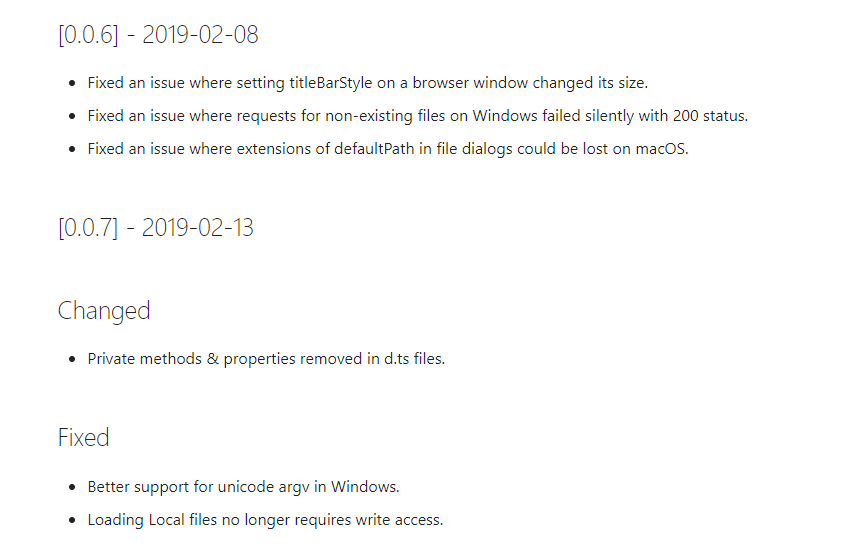Viewport: 854px width, 555px height.
Task: Click the [0.0.6] - 2019-02-08 heading
Action: [158, 35]
